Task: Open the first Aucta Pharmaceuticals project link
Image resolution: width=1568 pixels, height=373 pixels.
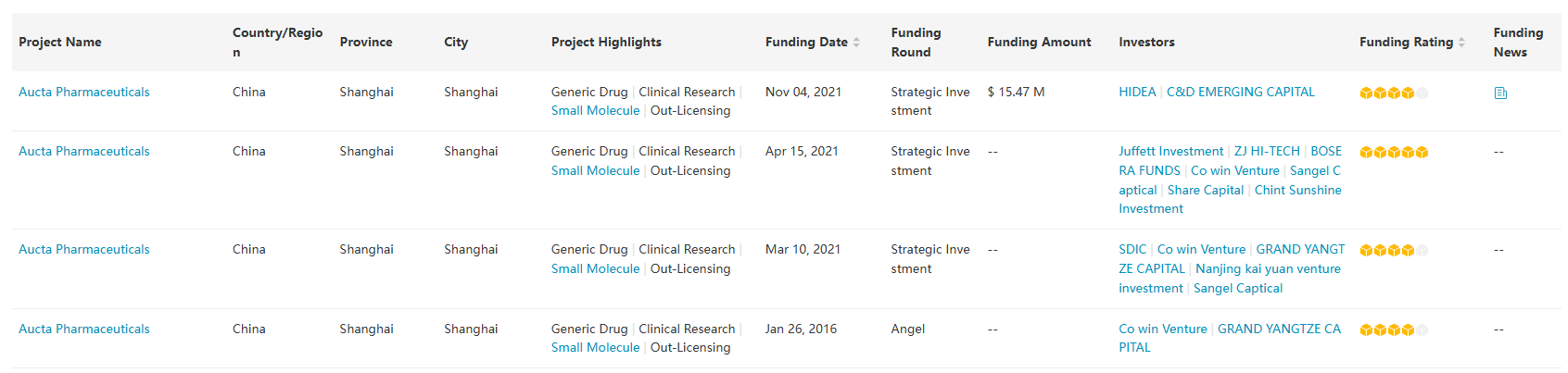Action: (x=84, y=92)
